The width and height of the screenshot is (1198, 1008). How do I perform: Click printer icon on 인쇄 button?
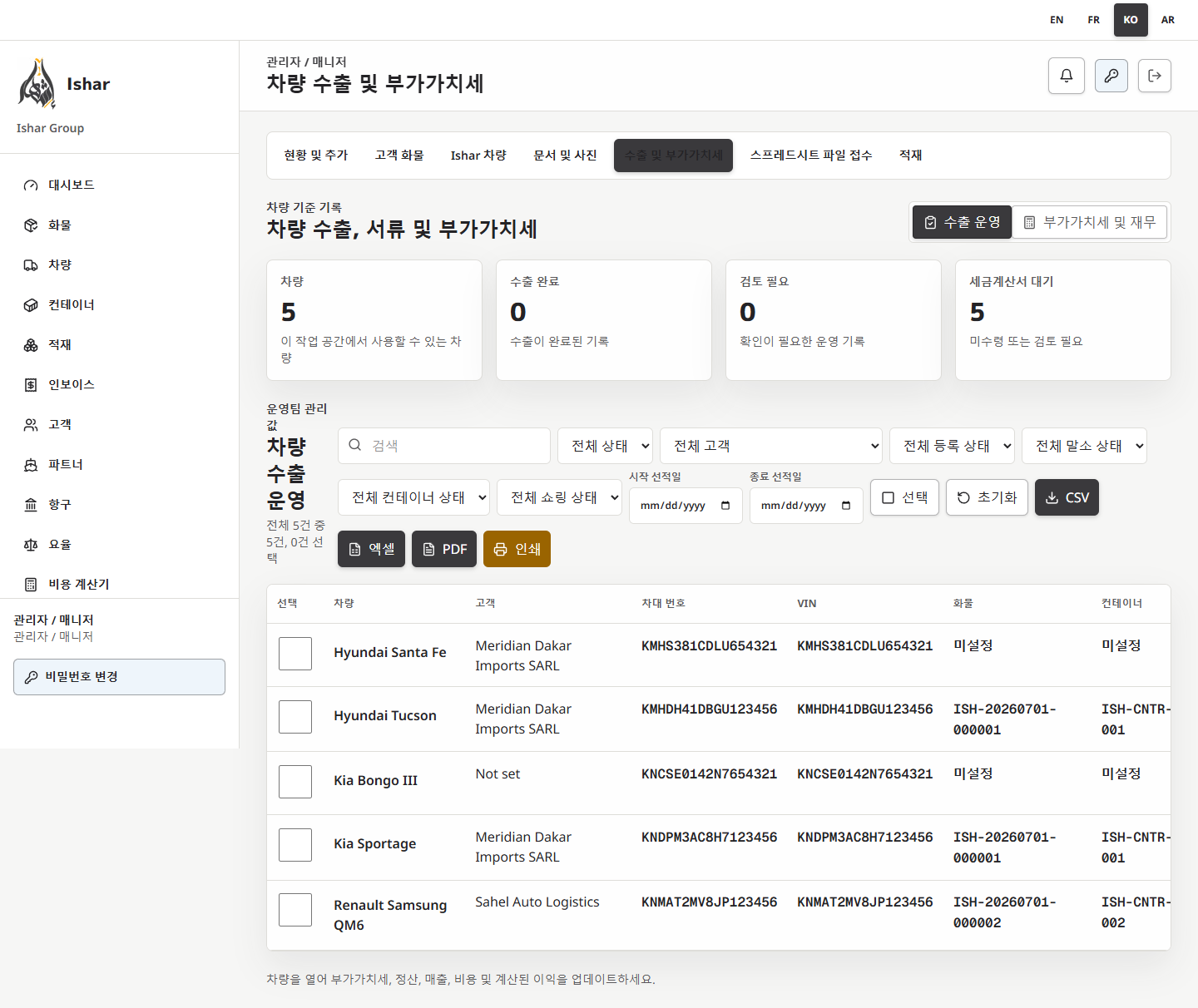point(500,549)
